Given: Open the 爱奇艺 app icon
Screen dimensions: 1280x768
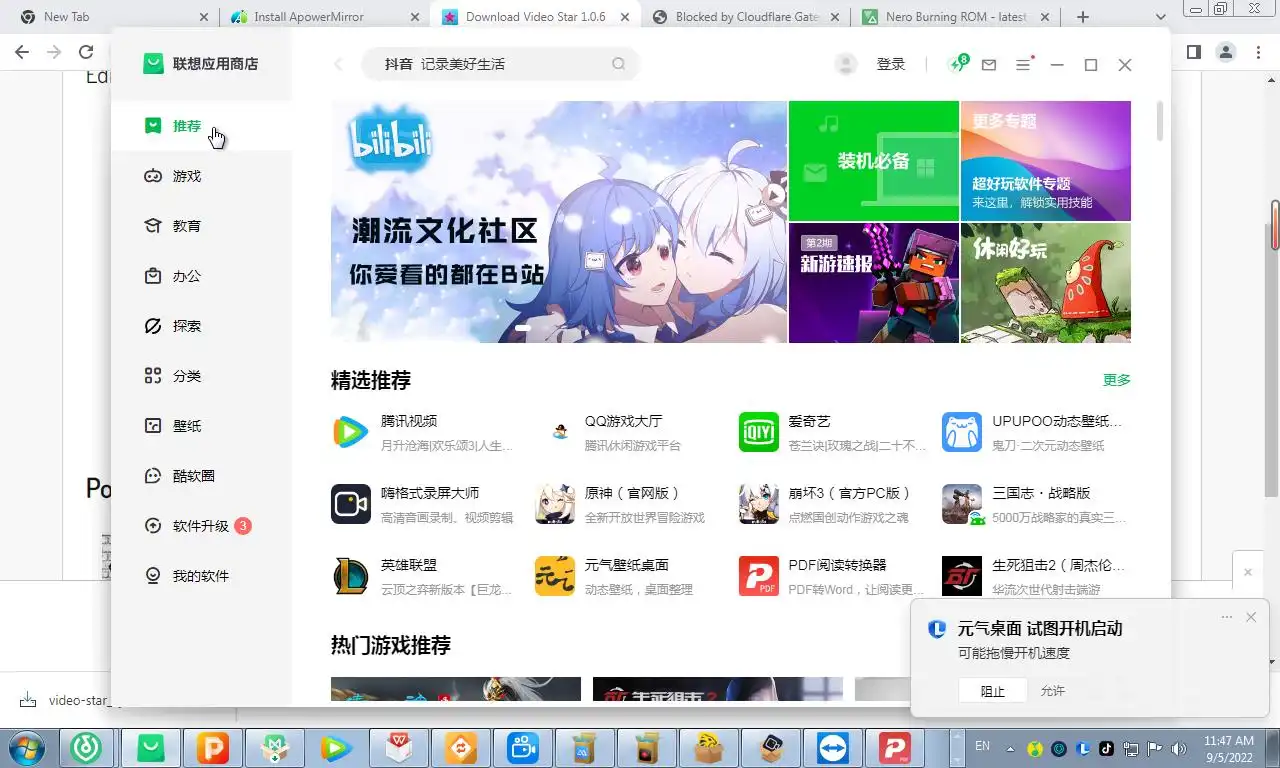Looking at the screenshot, I should (x=759, y=432).
